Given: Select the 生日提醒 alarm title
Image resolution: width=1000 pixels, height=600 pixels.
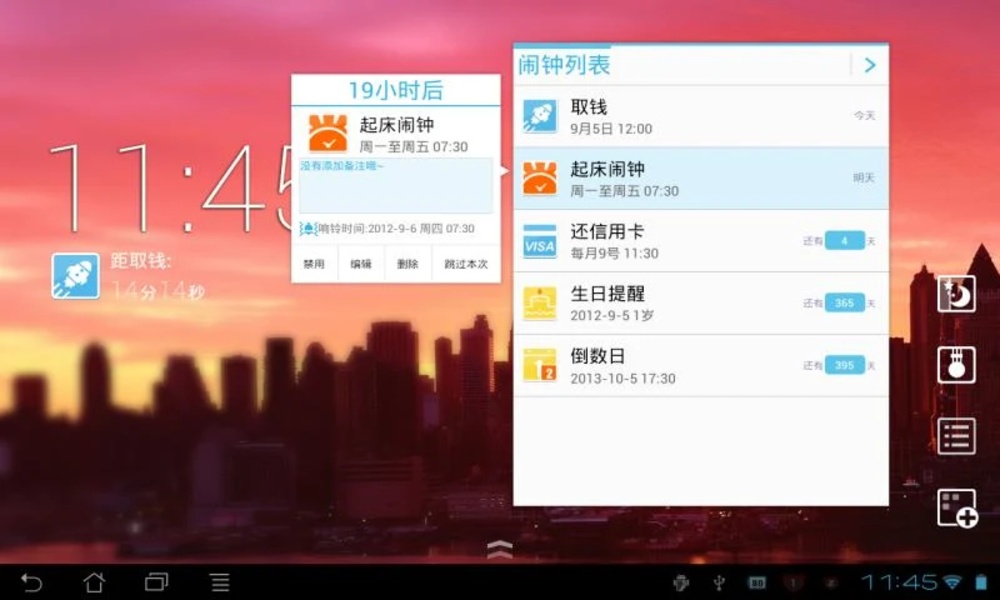Looking at the screenshot, I should (x=607, y=293).
